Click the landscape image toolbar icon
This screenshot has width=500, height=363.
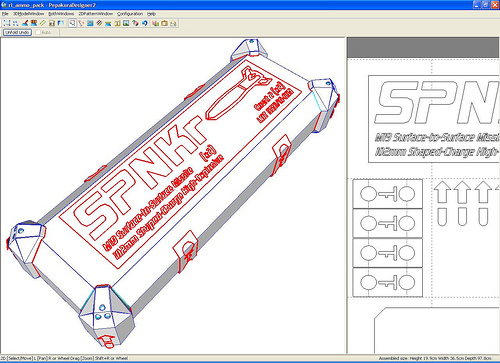[x=126, y=23]
